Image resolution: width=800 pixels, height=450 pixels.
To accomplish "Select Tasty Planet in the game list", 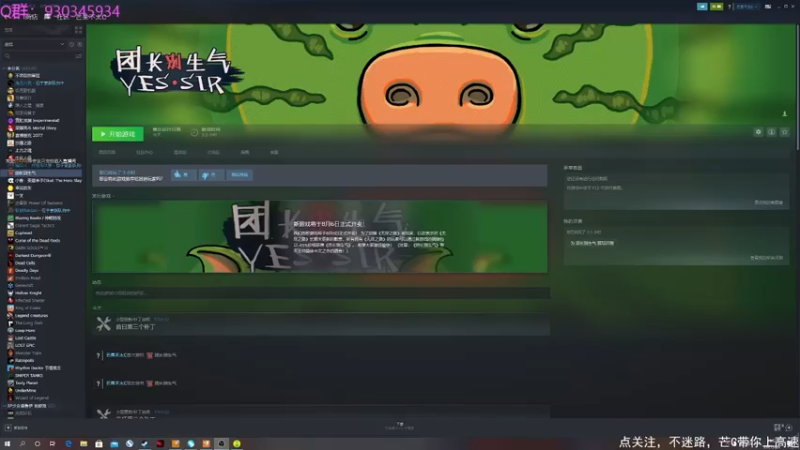I will 27,383.
